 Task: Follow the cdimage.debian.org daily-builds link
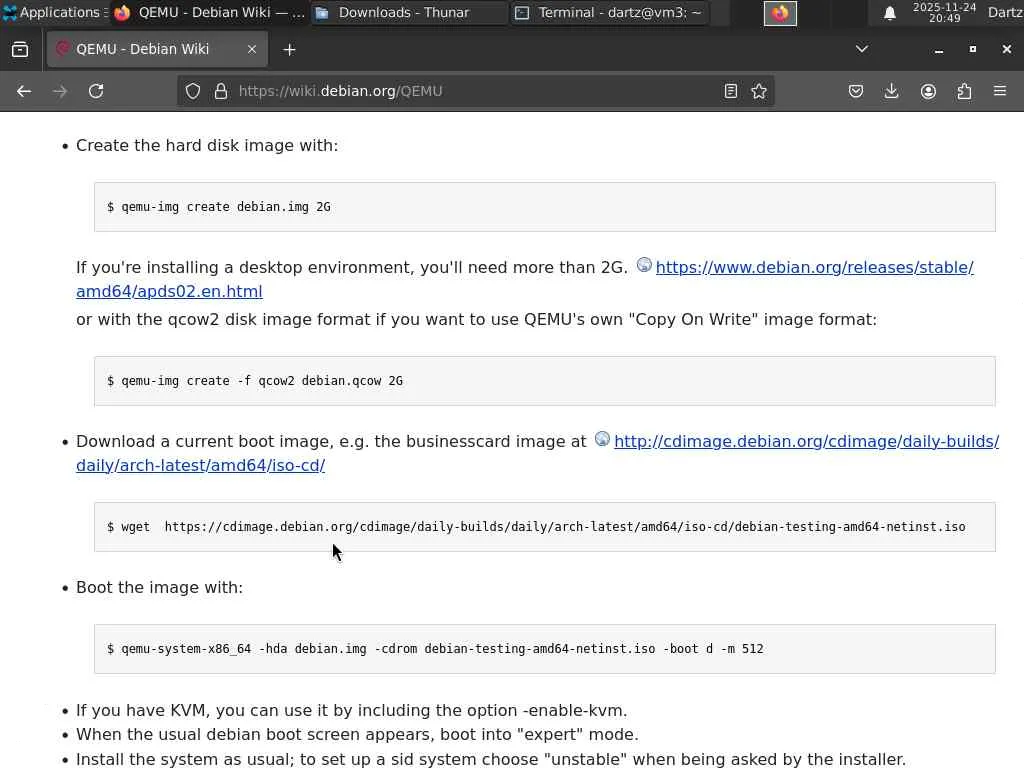click(806, 441)
